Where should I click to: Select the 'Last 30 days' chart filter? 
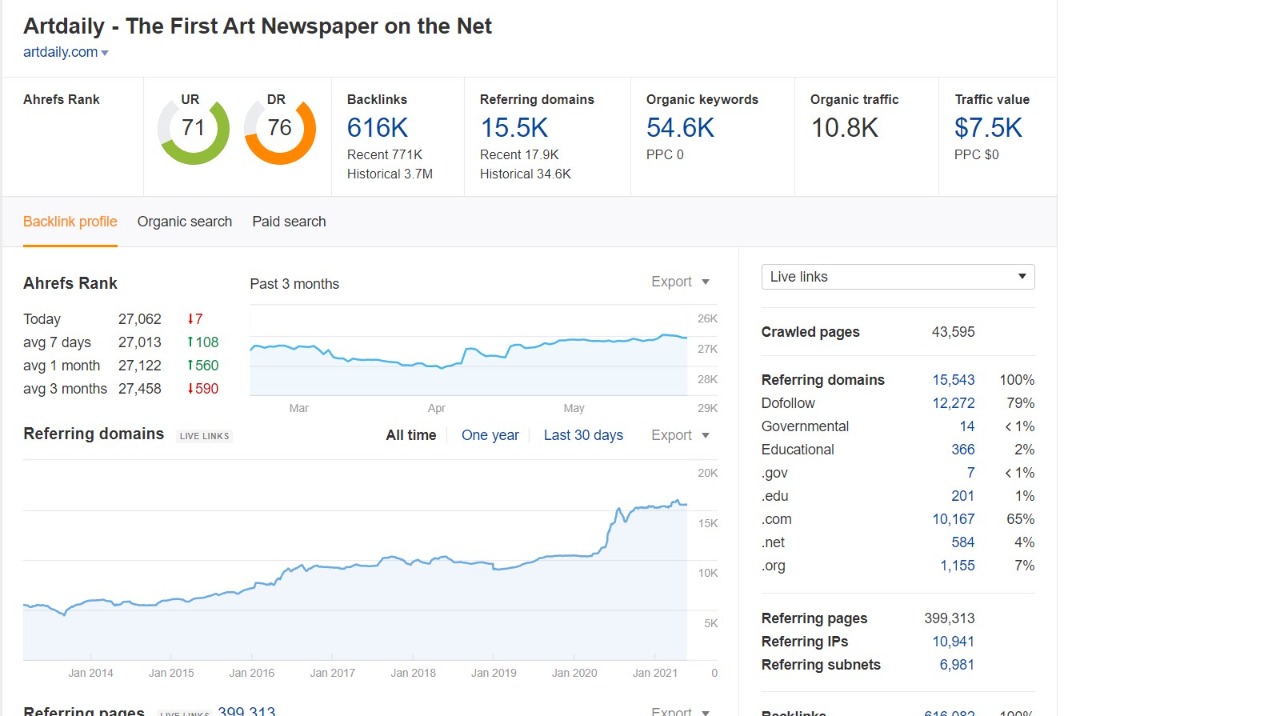click(583, 435)
